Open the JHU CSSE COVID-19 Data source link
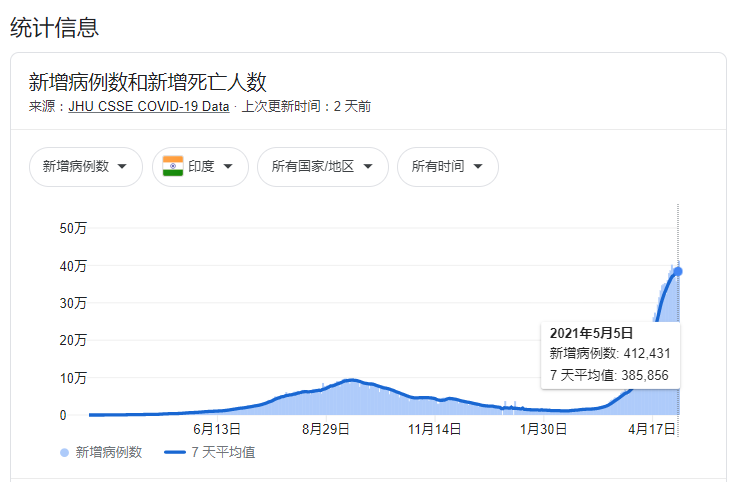Viewport: 736px width, 482px height. (149, 107)
